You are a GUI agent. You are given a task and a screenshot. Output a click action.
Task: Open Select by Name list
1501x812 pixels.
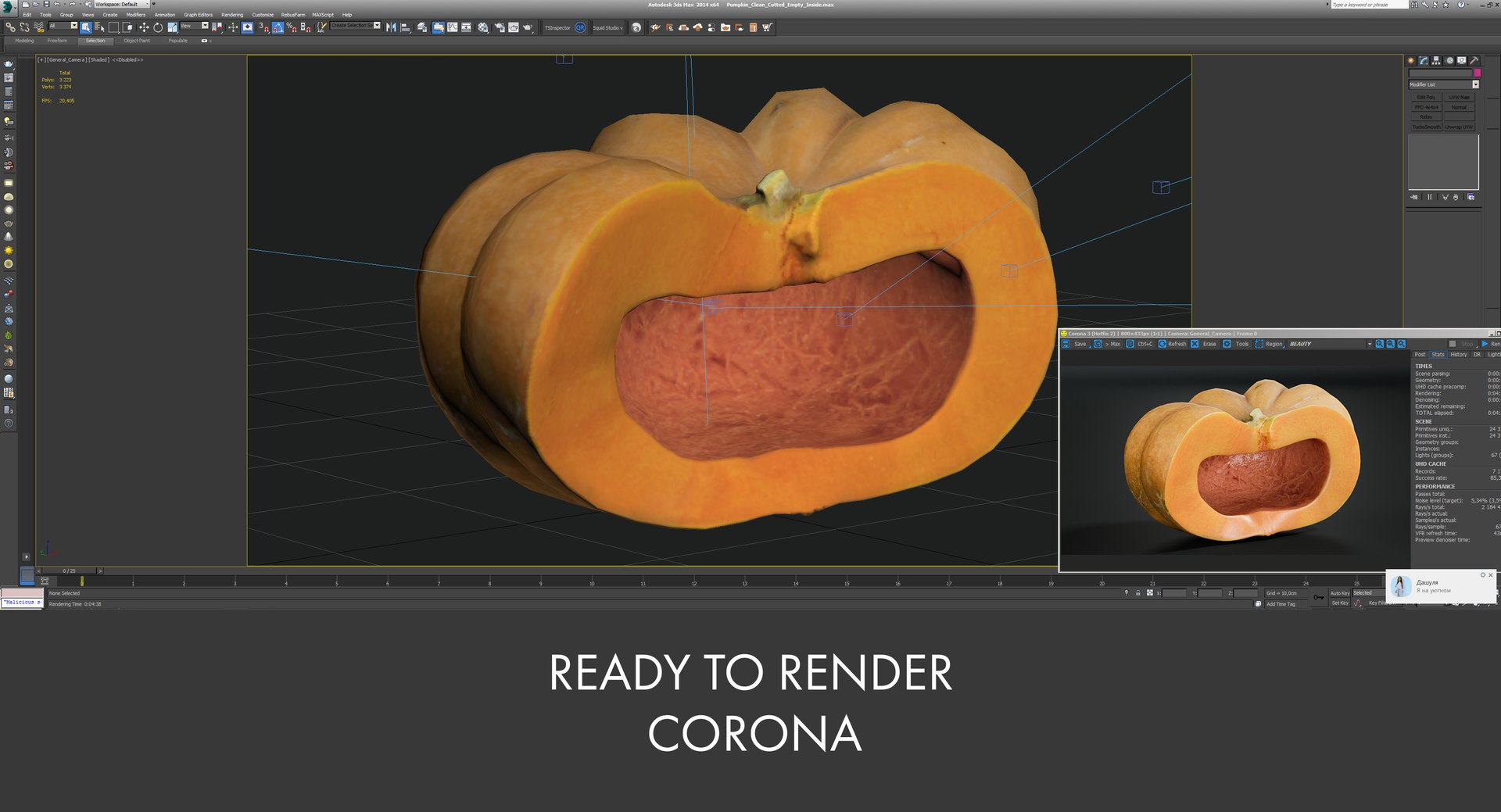coord(99,27)
